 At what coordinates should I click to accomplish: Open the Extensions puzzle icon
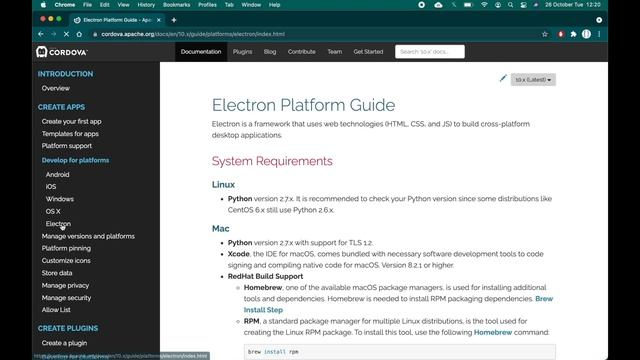pos(573,34)
